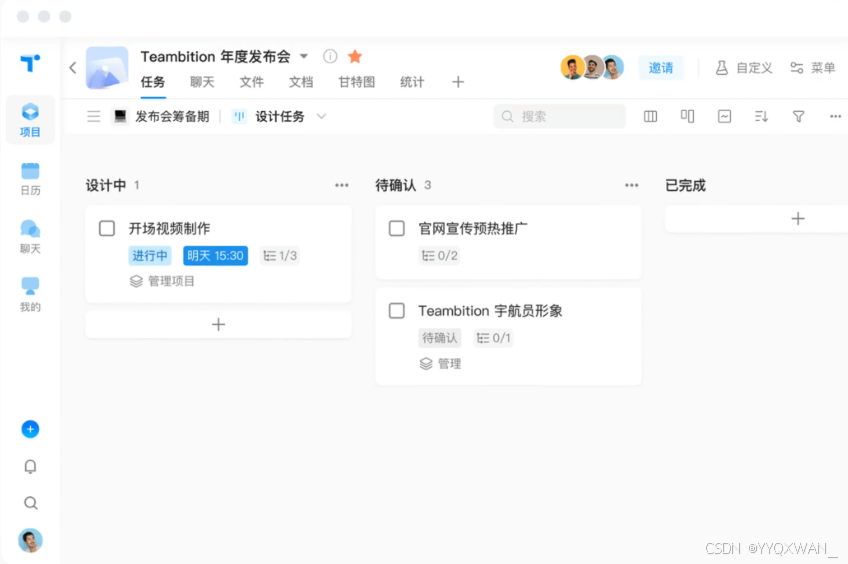
Task: Switch to the 文档 tab
Action: pyautogui.click(x=301, y=82)
